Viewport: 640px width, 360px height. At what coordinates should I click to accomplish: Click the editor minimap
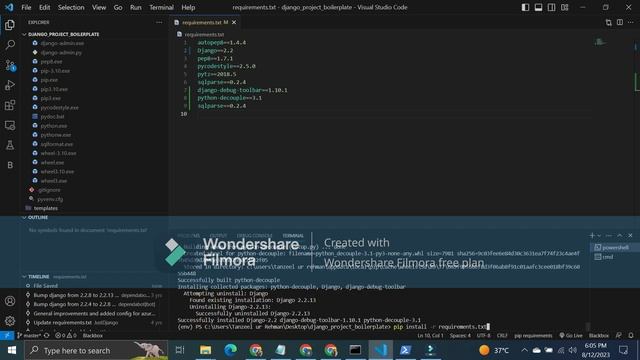(600, 42)
